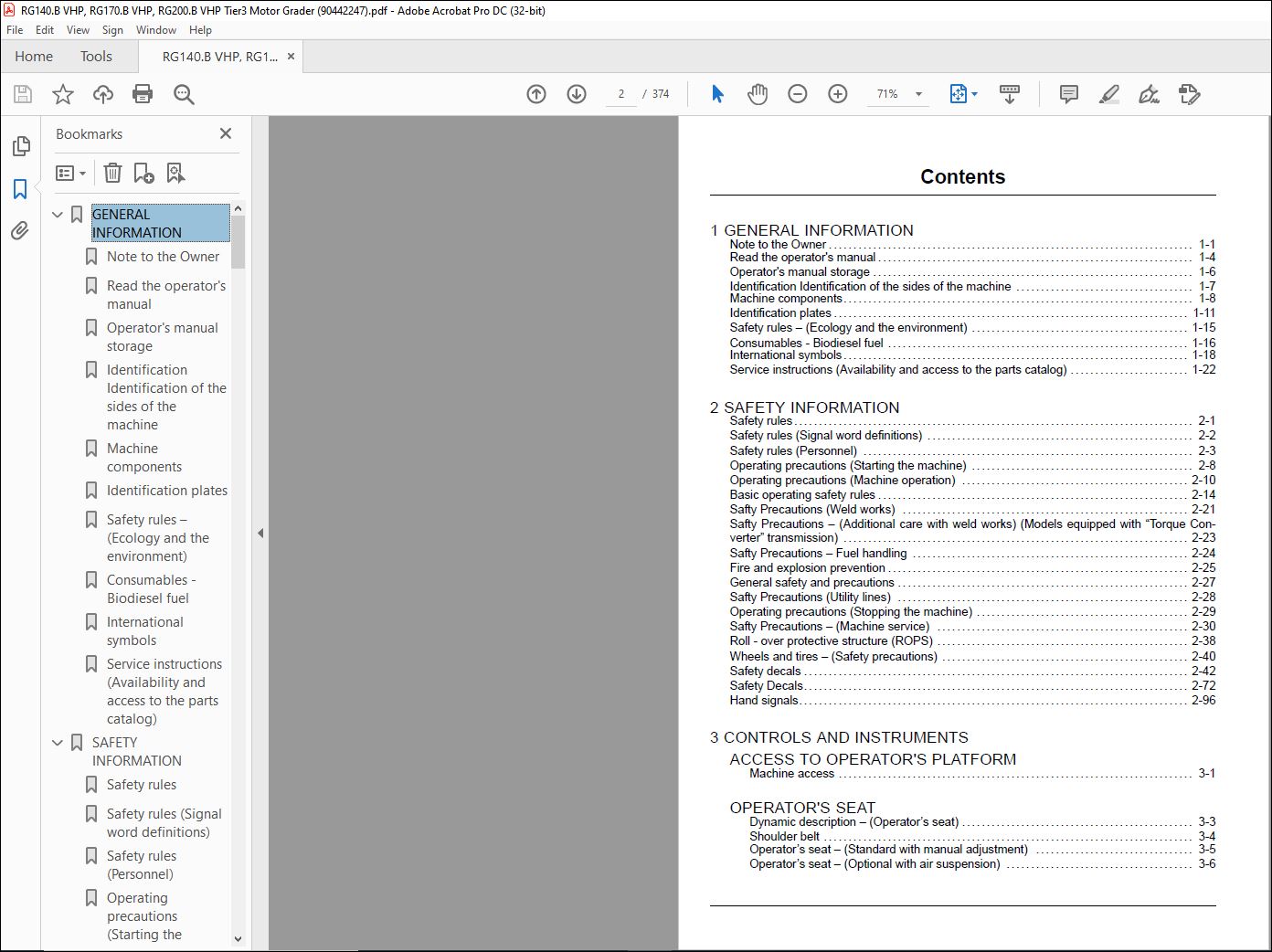This screenshot has height=952, width=1272.
Task: Open the zoom level dropdown arrow
Action: coord(918,94)
